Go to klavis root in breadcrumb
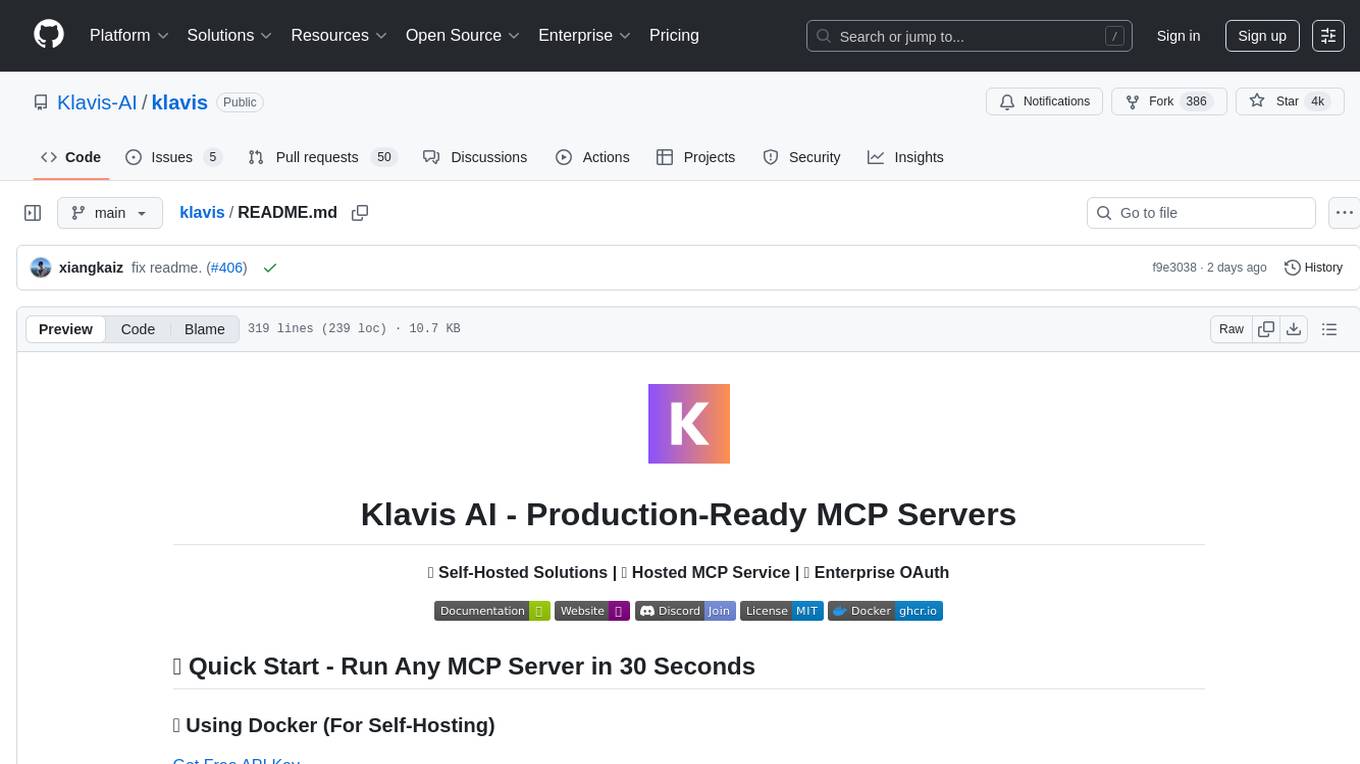 pyautogui.click(x=202, y=213)
